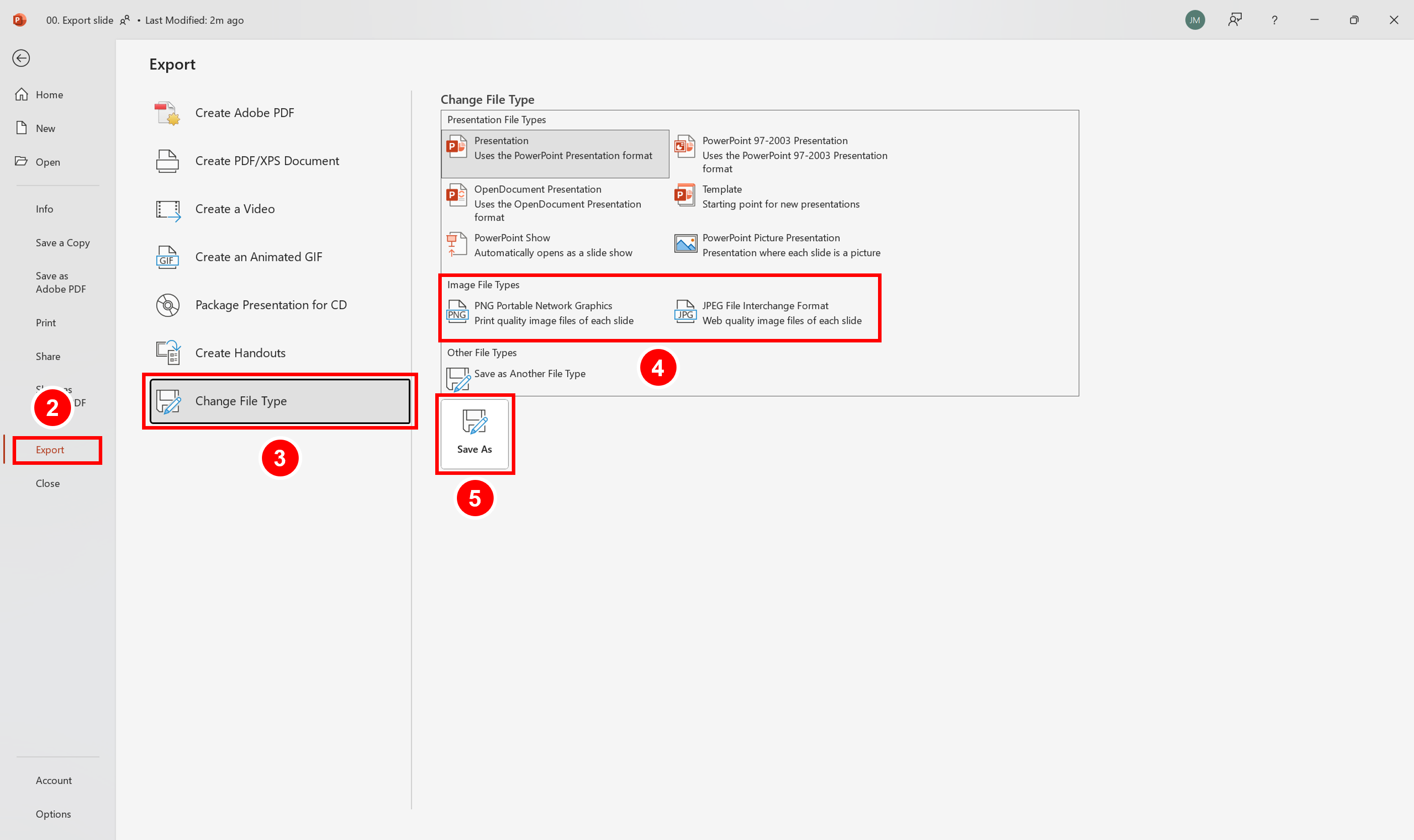Open the Options page
The width and height of the screenshot is (1414, 840).
tap(53, 814)
